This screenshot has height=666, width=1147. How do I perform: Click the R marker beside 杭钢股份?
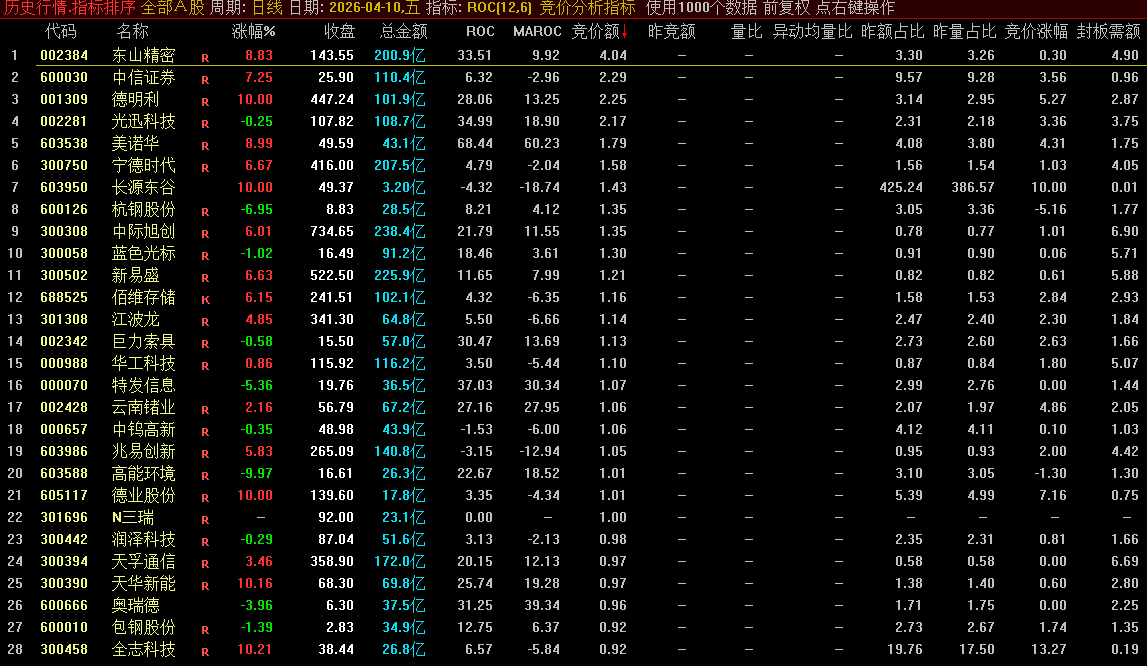(205, 212)
